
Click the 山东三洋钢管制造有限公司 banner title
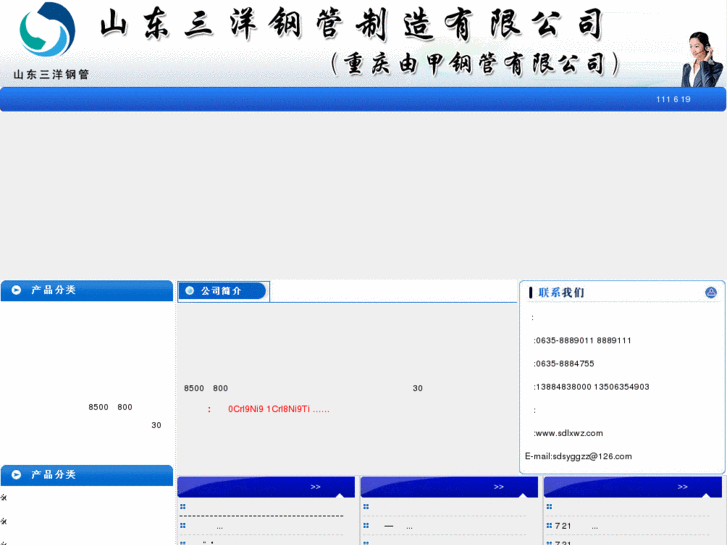pos(351,23)
